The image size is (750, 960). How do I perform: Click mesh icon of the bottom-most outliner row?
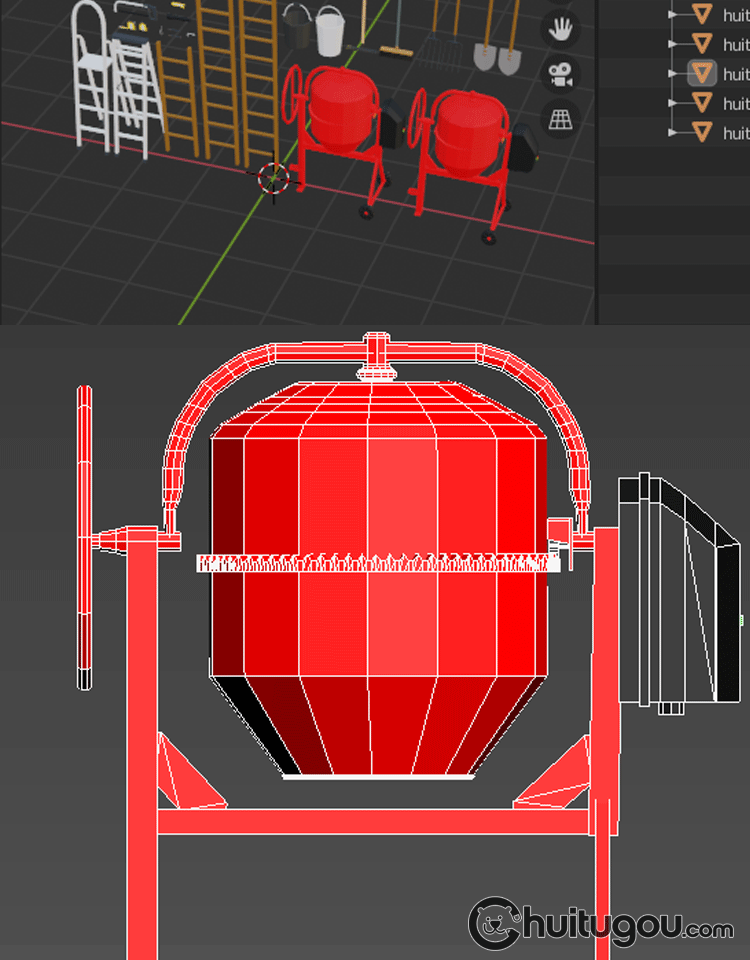pyautogui.click(x=702, y=132)
